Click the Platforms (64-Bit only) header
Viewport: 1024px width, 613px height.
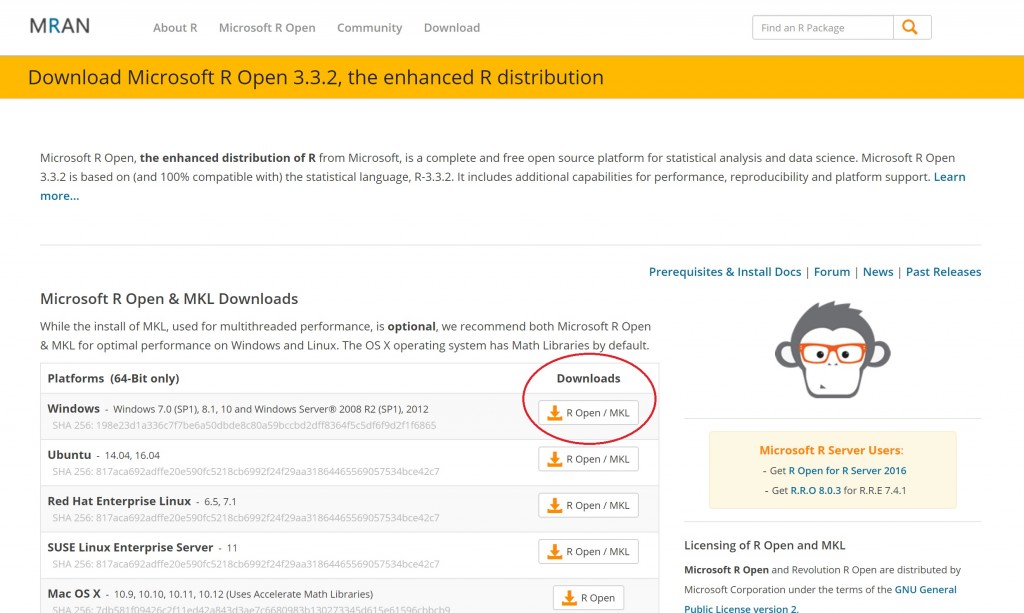click(x=113, y=378)
